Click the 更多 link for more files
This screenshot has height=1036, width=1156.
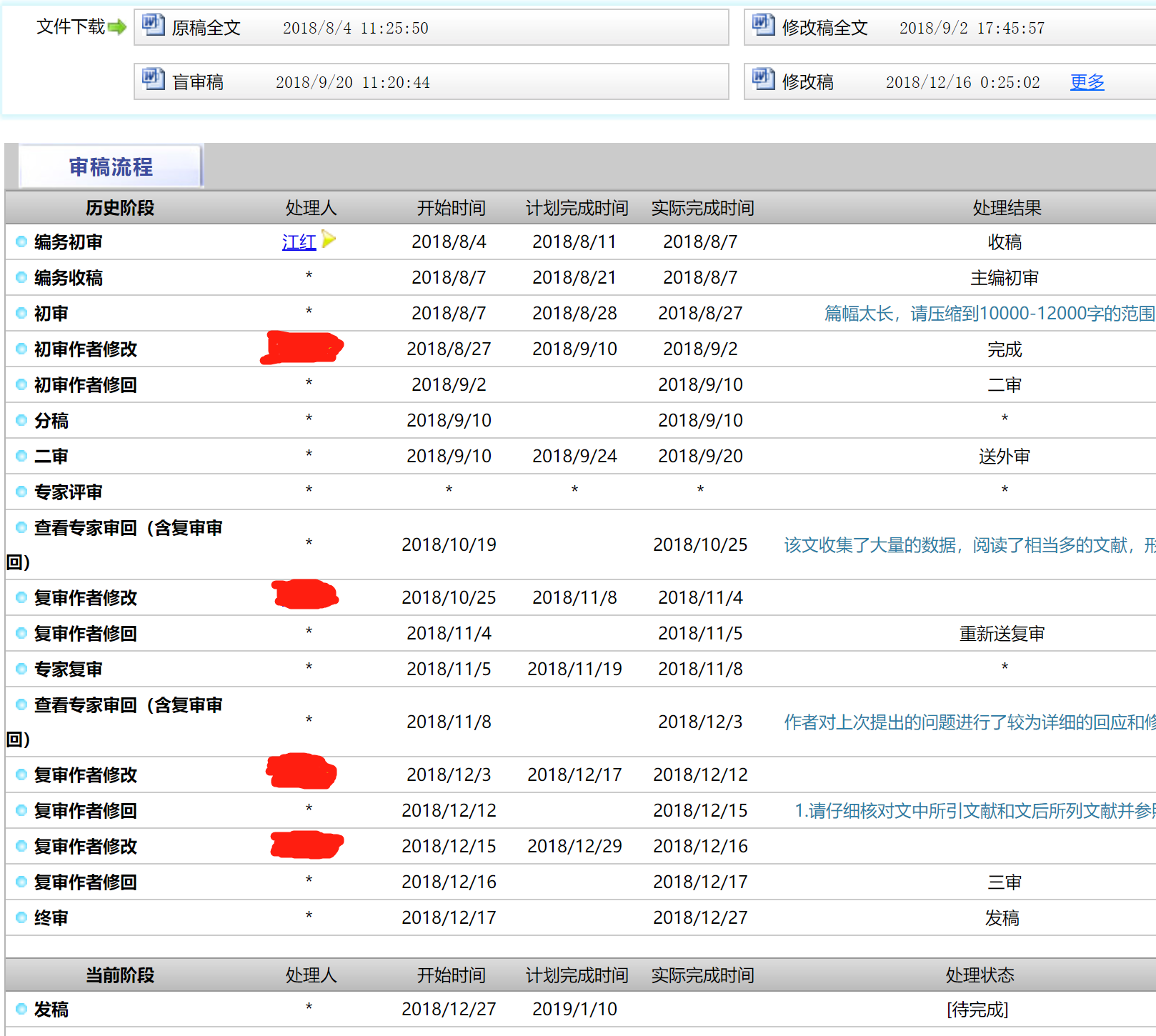1087,82
